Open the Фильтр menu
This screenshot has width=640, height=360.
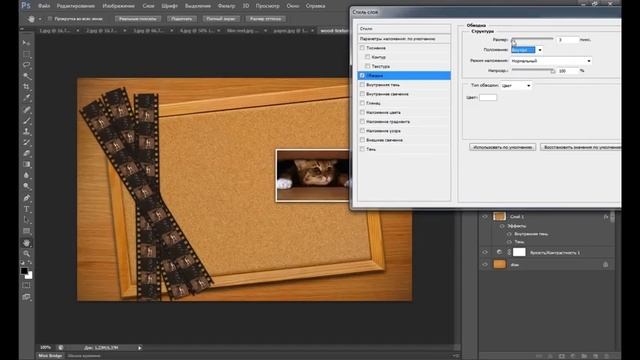227,6
